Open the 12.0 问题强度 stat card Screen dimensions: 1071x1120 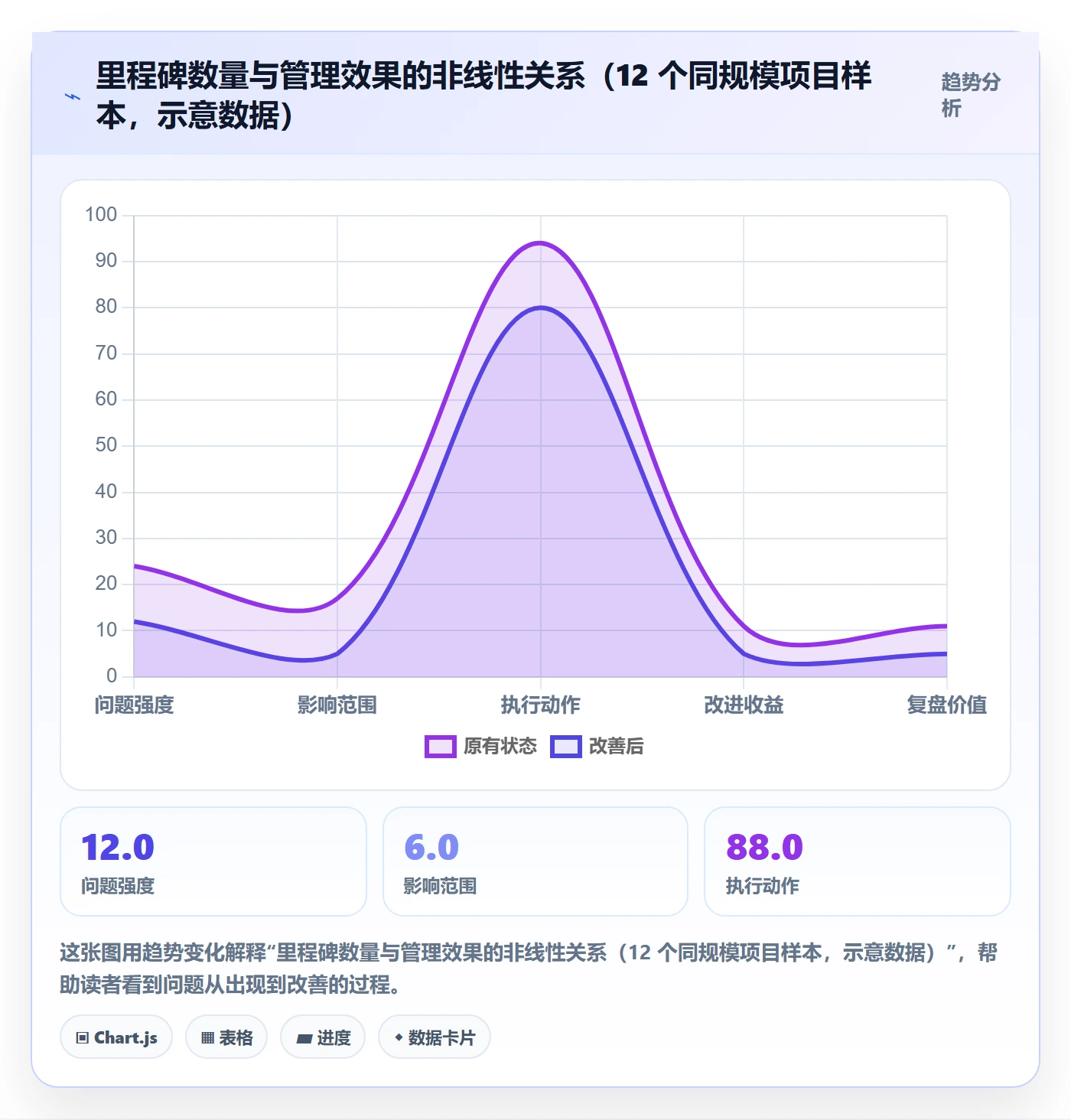coord(213,861)
